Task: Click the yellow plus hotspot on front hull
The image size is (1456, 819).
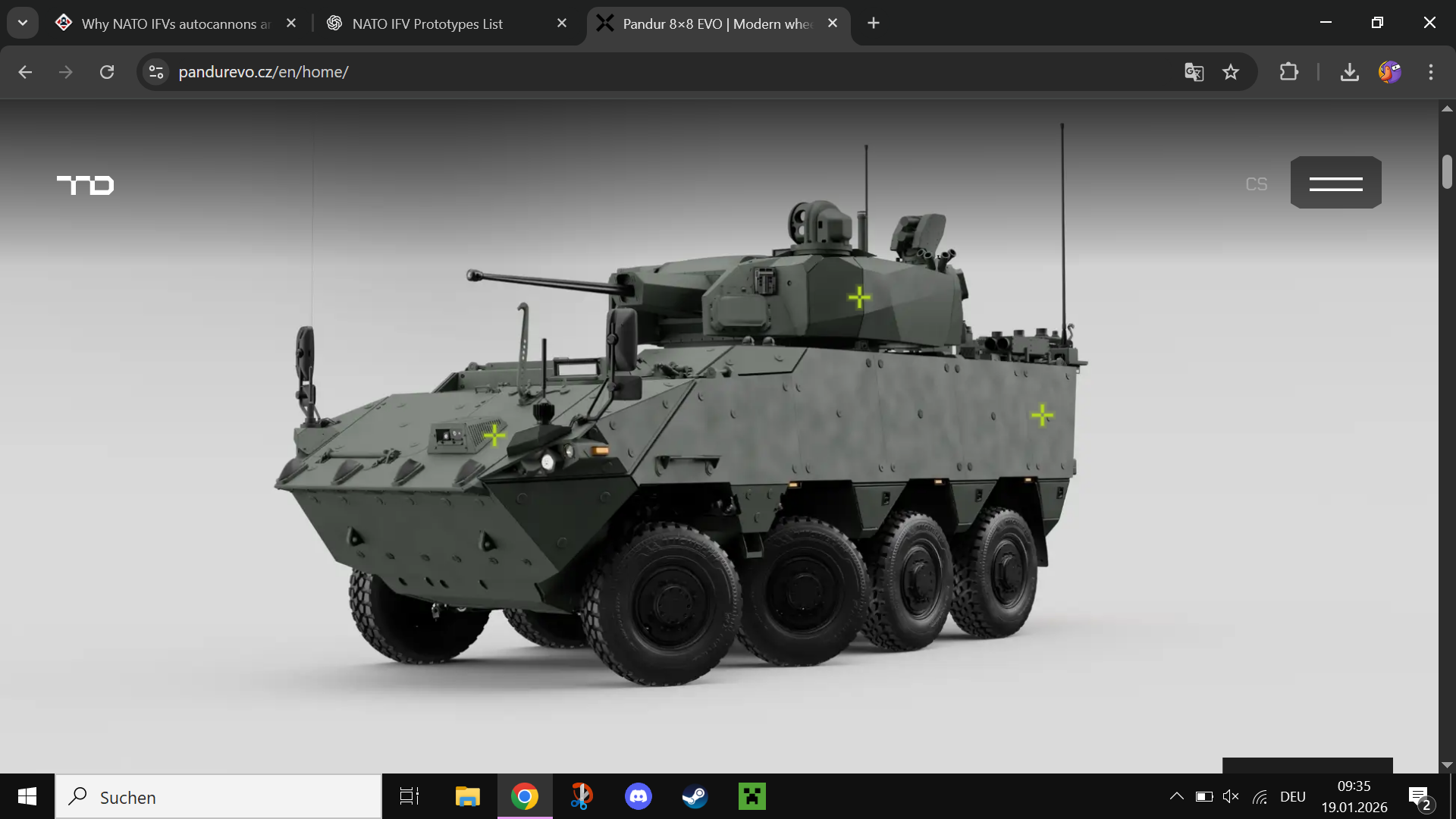Action: (x=494, y=435)
